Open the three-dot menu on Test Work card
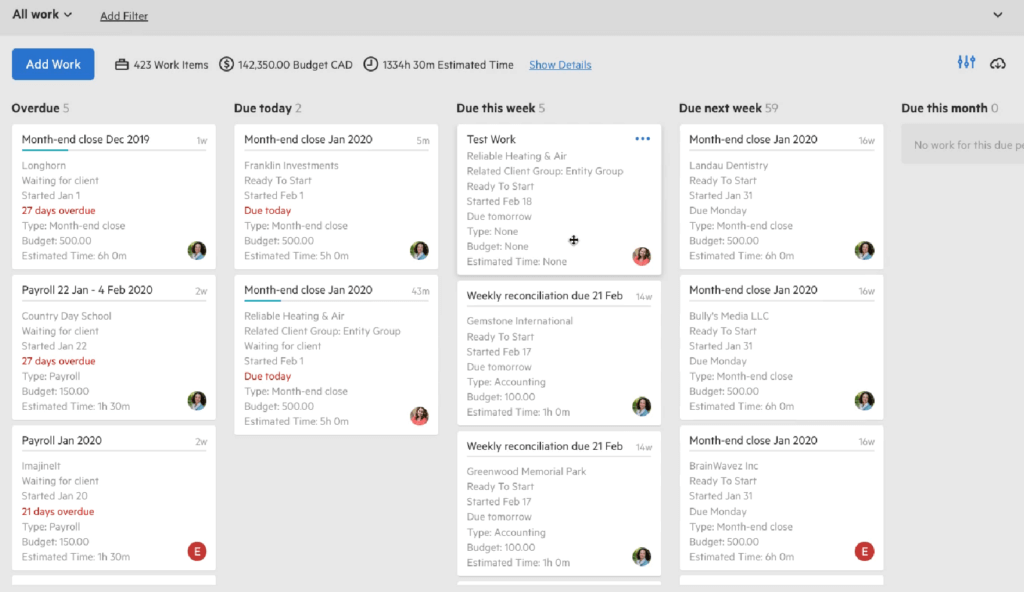The image size is (1024, 592). point(643,139)
